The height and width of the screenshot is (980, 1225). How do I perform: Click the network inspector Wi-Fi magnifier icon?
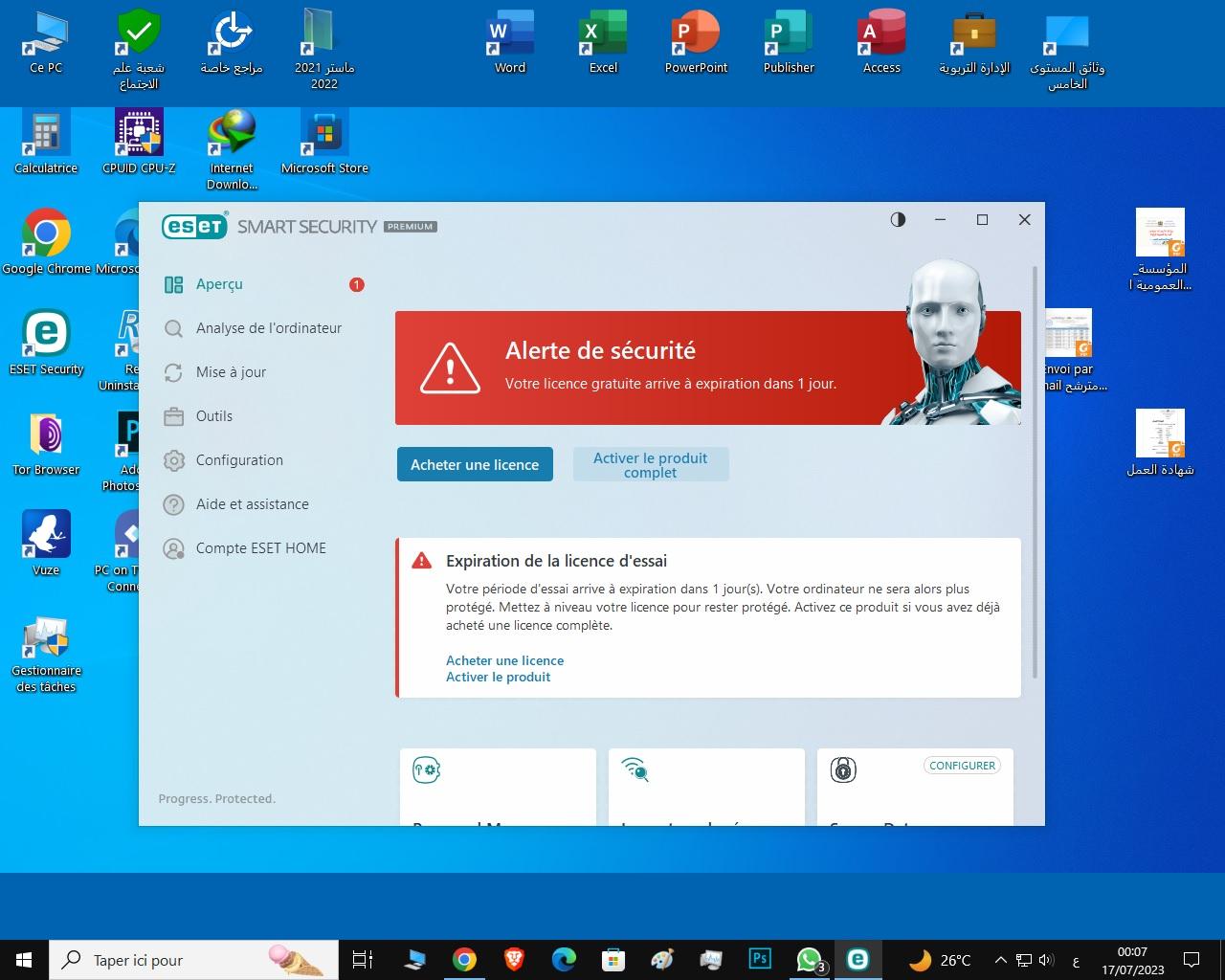tap(635, 769)
